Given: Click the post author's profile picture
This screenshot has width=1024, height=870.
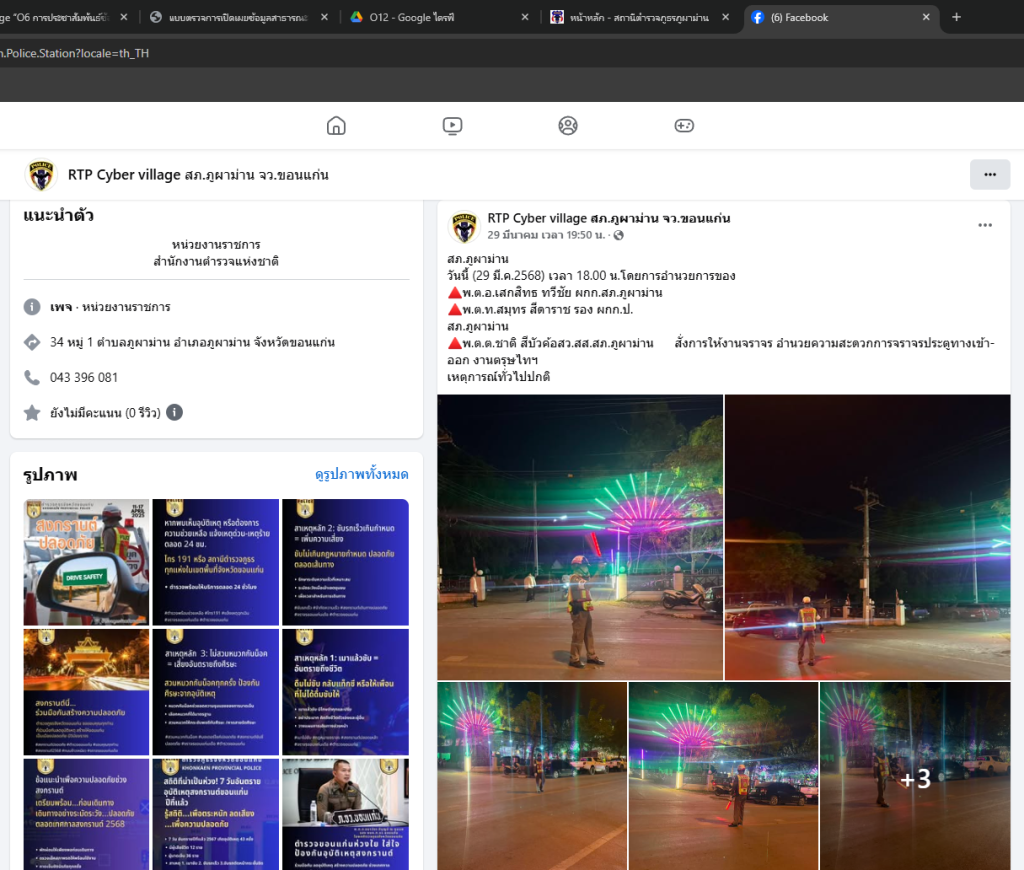Looking at the screenshot, I should click(x=464, y=227).
